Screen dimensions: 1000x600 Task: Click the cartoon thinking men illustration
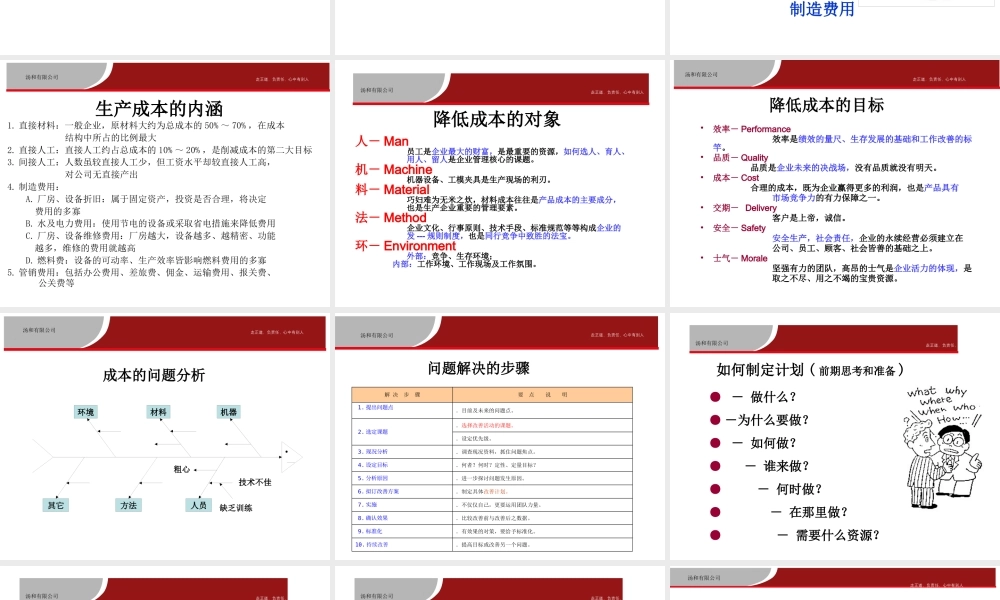tap(943, 446)
